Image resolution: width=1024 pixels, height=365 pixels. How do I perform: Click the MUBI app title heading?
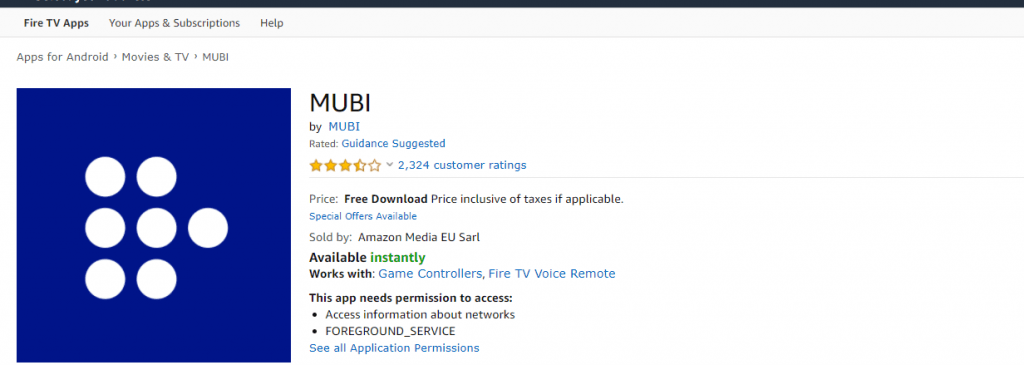340,103
